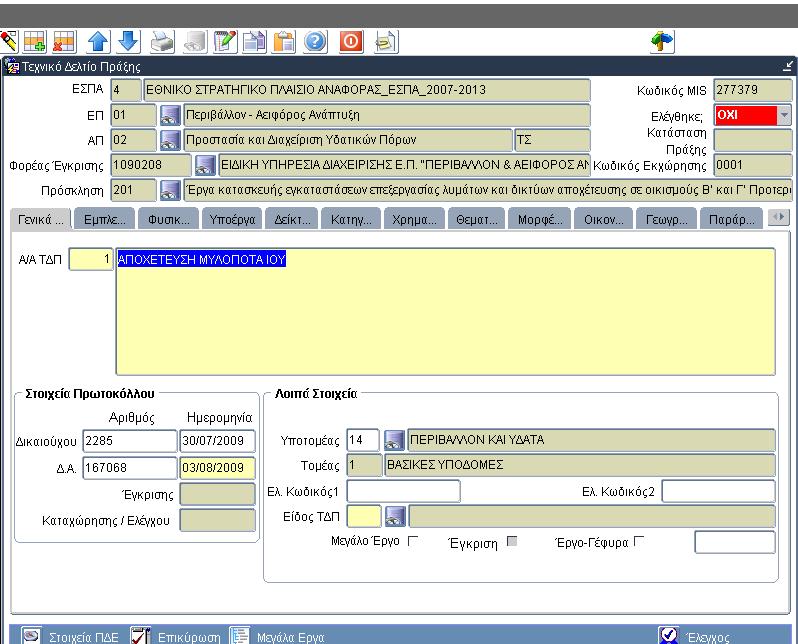Viewport: 798px width, 644px height.
Task: Go to previous record with up arrow
Action: (98, 41)
